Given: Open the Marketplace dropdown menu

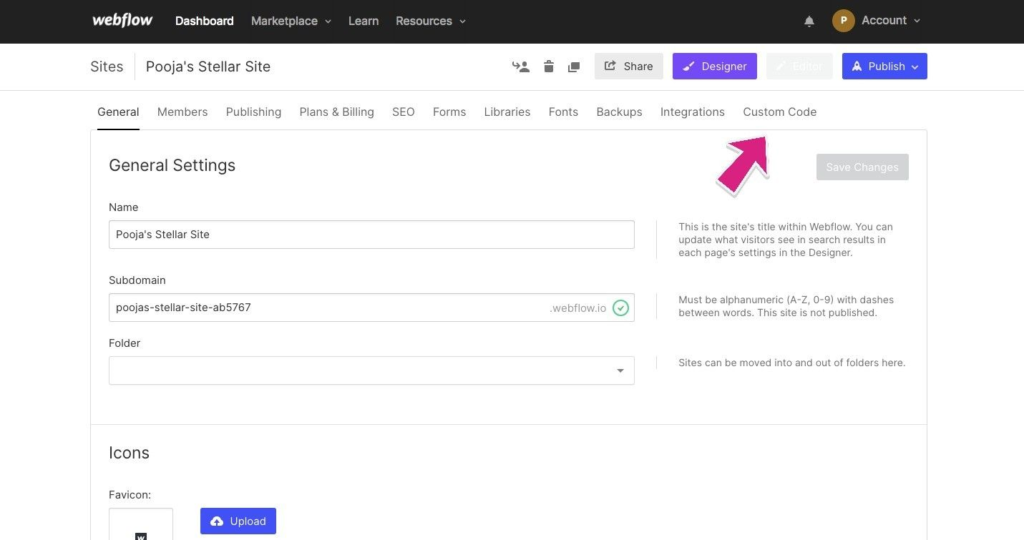Looking at the screenshot, I should [291, 21].
